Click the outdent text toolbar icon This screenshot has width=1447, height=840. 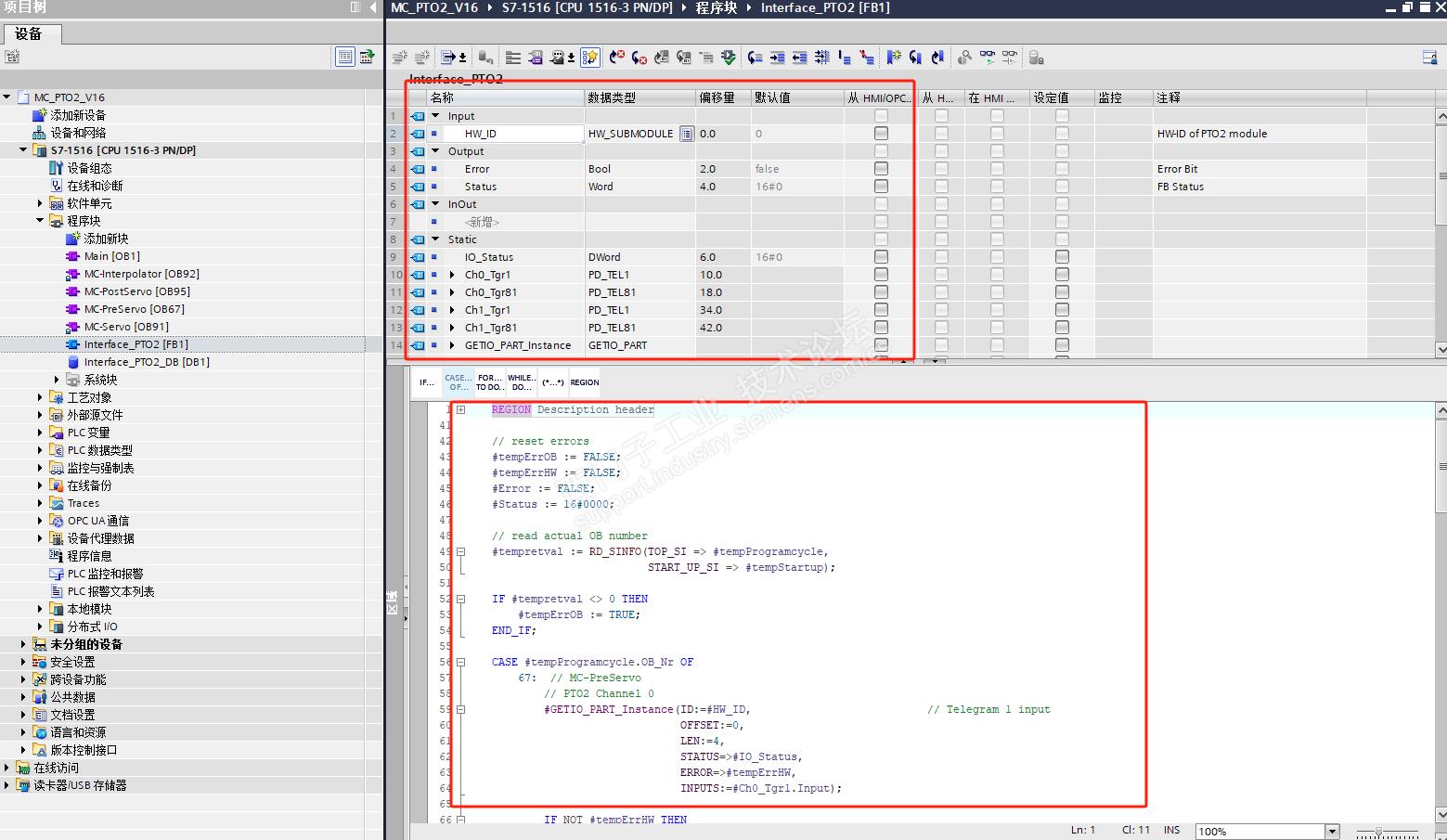[x=799, y=58]
